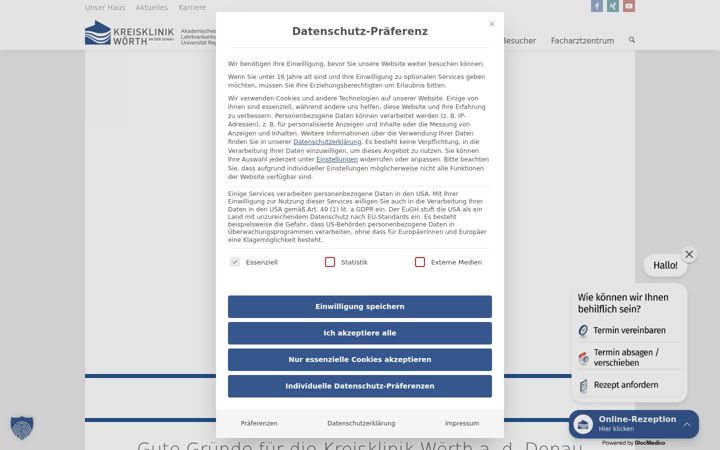This screenshot has width=720, height=450.
Task: Click the Kreisklinik Wörth logo
Action: pyautogui.click(x=129, y=33)
